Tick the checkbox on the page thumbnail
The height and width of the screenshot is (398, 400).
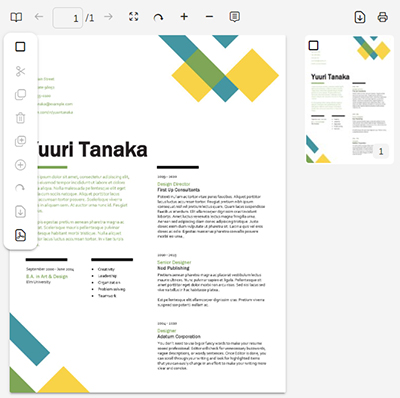tap(313, 45)
